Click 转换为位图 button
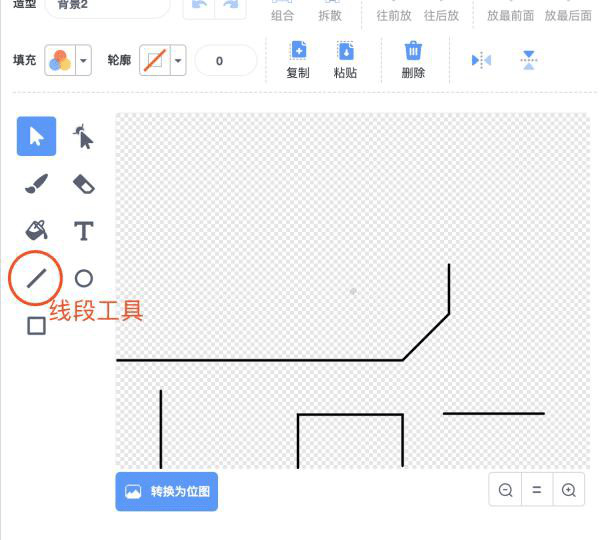 point(166,491)
